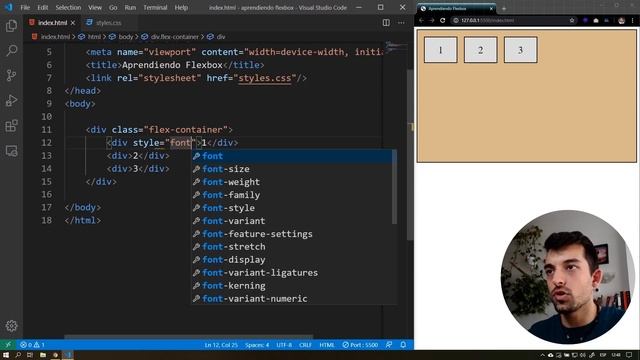This screenshot has width=640, height=360.
Task: Change language mode from HTML
Action: pos(327,345)
